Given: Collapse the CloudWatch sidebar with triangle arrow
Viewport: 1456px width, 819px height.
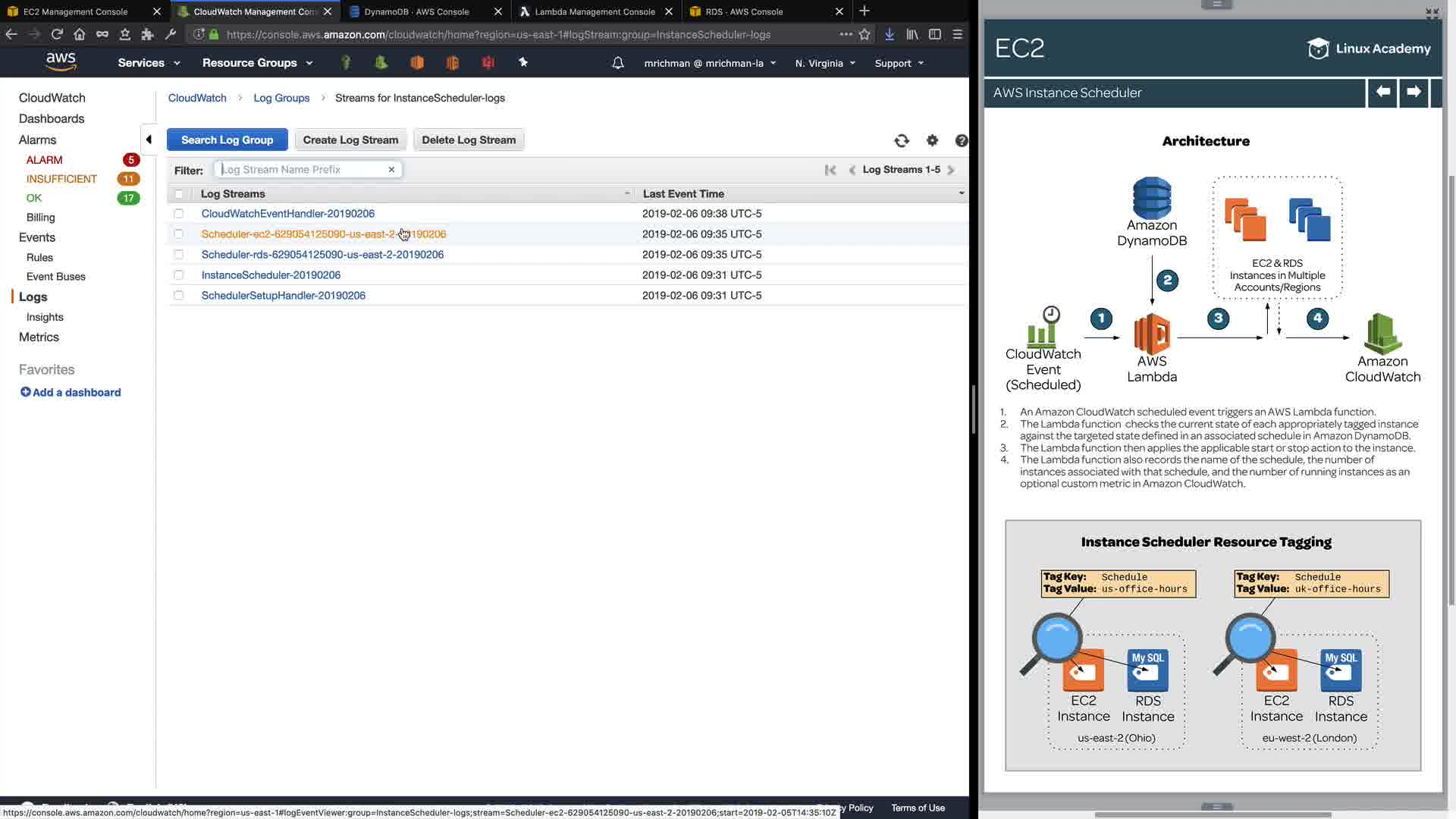Looking at the screenshot, I should [149, 140].
